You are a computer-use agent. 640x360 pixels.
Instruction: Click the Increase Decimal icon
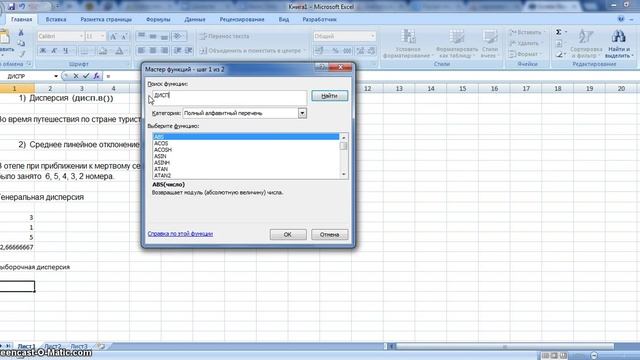coord(360,51)
